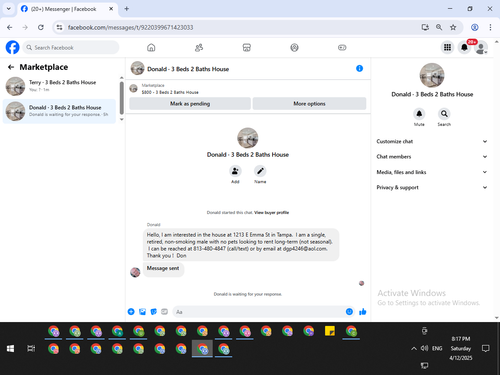This screenshot has height=375, width=500.
Task: Open Donald - 3 Beds 2 Baths House chat
Action: pyautogui.click(x=59, y=111)
